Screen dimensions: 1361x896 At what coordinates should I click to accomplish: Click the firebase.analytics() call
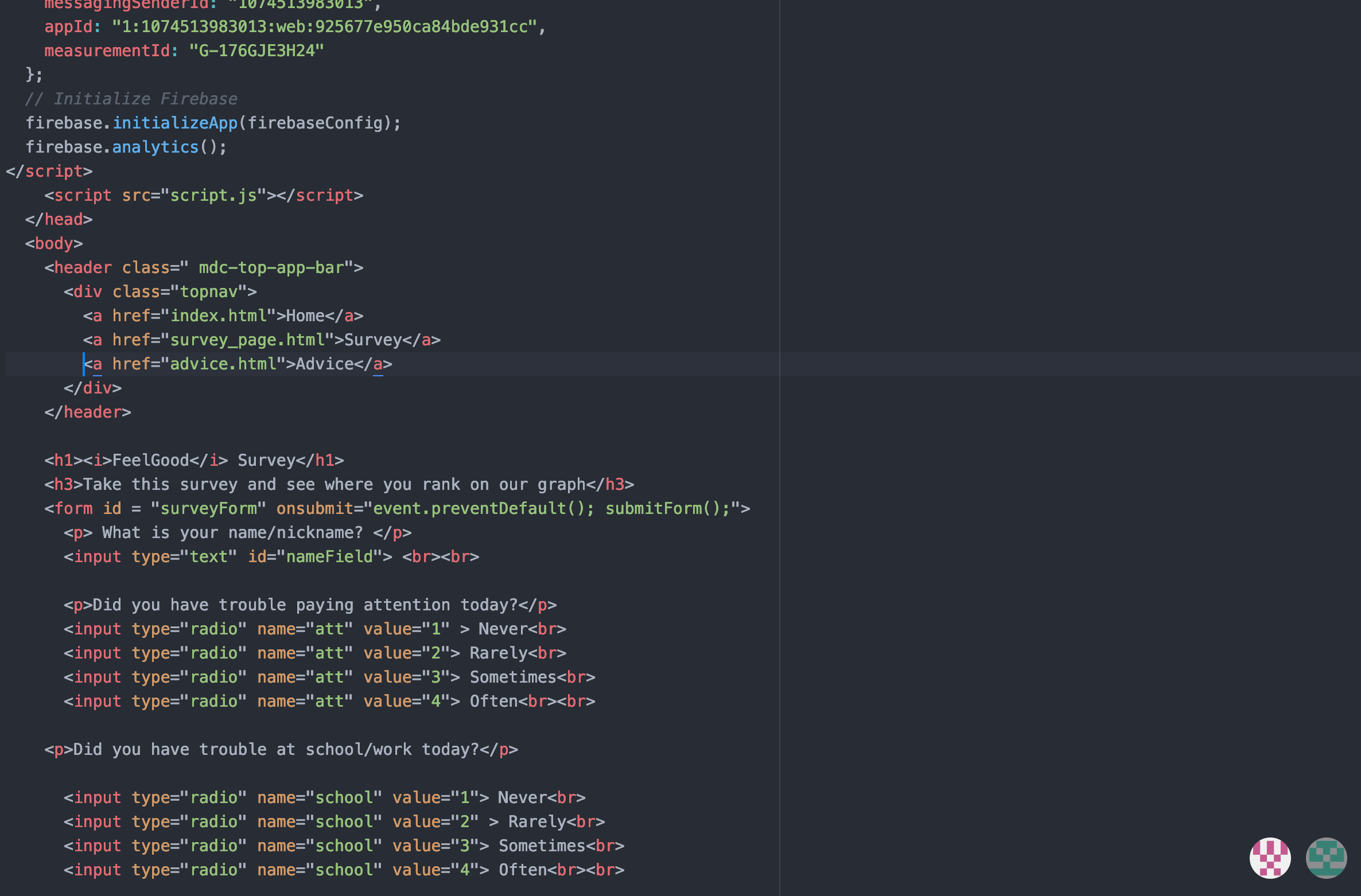pyautogui.click(x=155, y=147)
